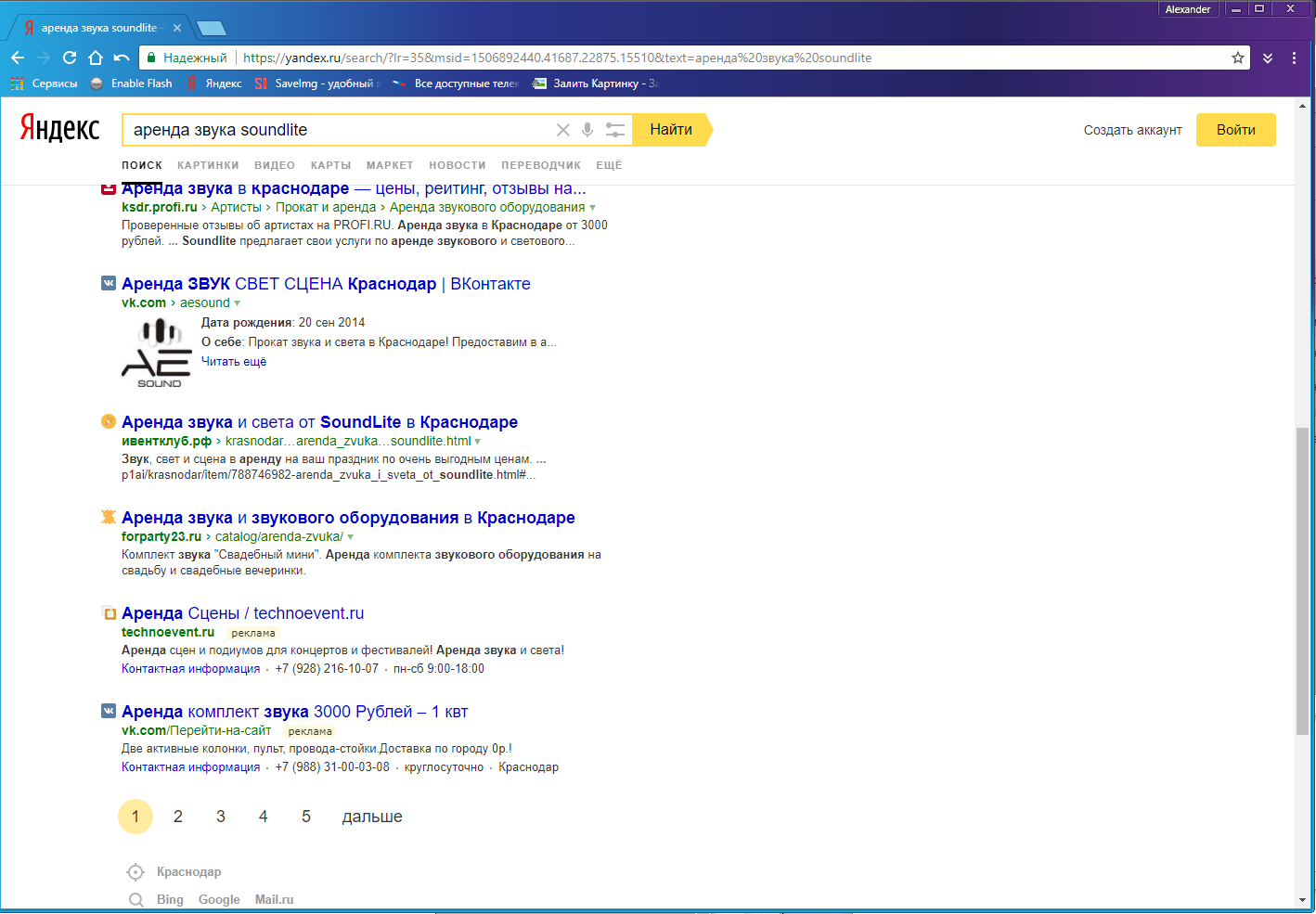Open the Аренда Сцены / technoevent.ru ad
This screenshot has height=914, width=1316.
click(243, 613)
